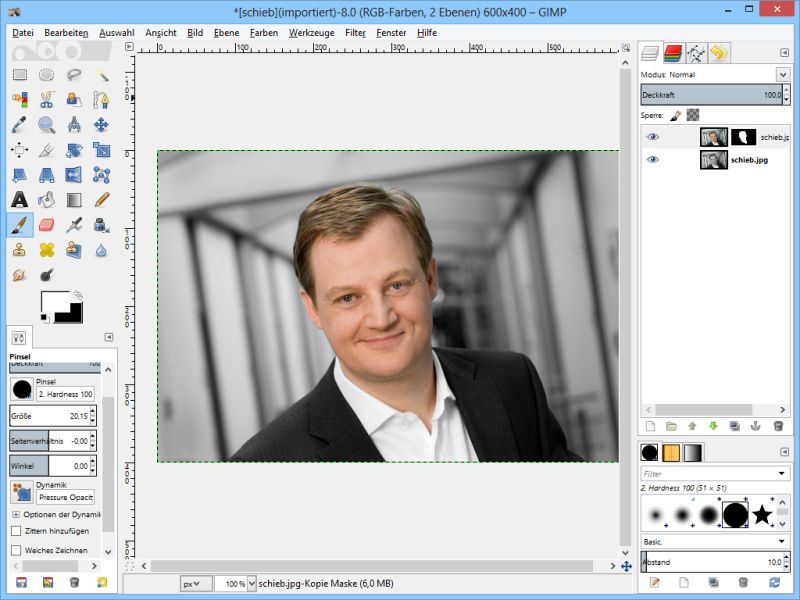
Task: Anchor the floating layer with anchor button
Action: click(x=756, y=427)
